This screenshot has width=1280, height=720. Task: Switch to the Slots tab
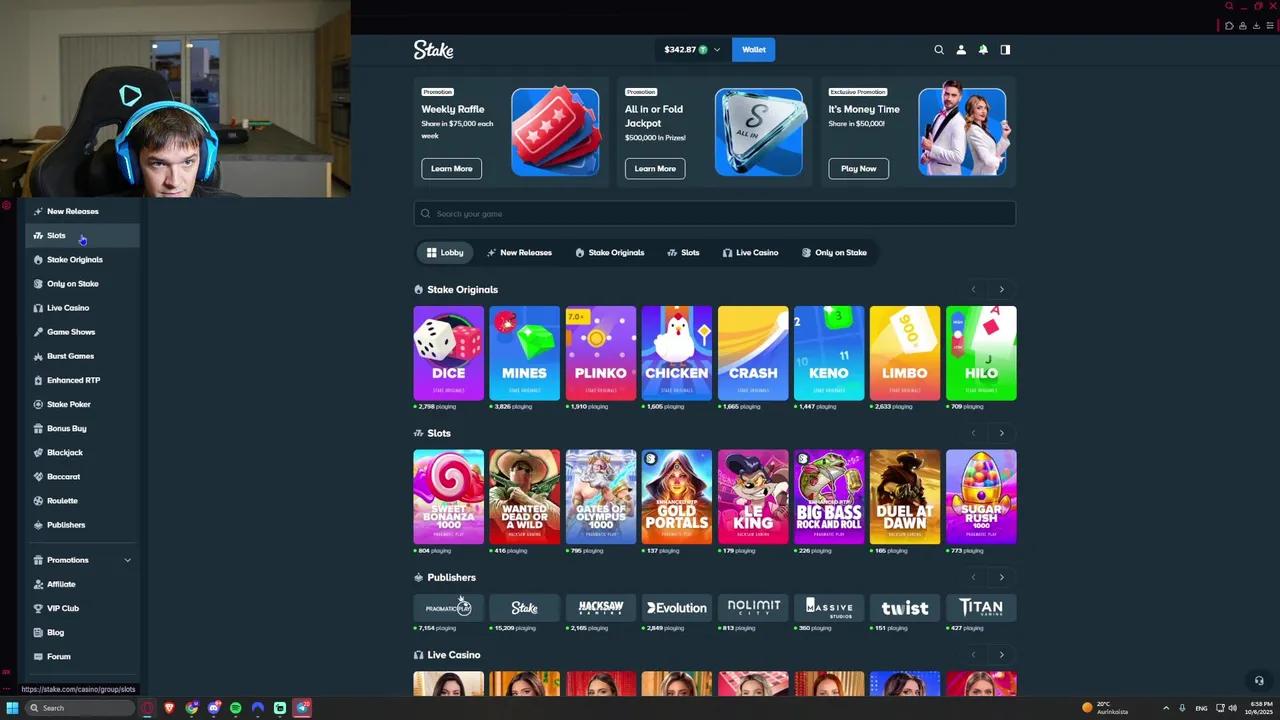tap(683, 253)
